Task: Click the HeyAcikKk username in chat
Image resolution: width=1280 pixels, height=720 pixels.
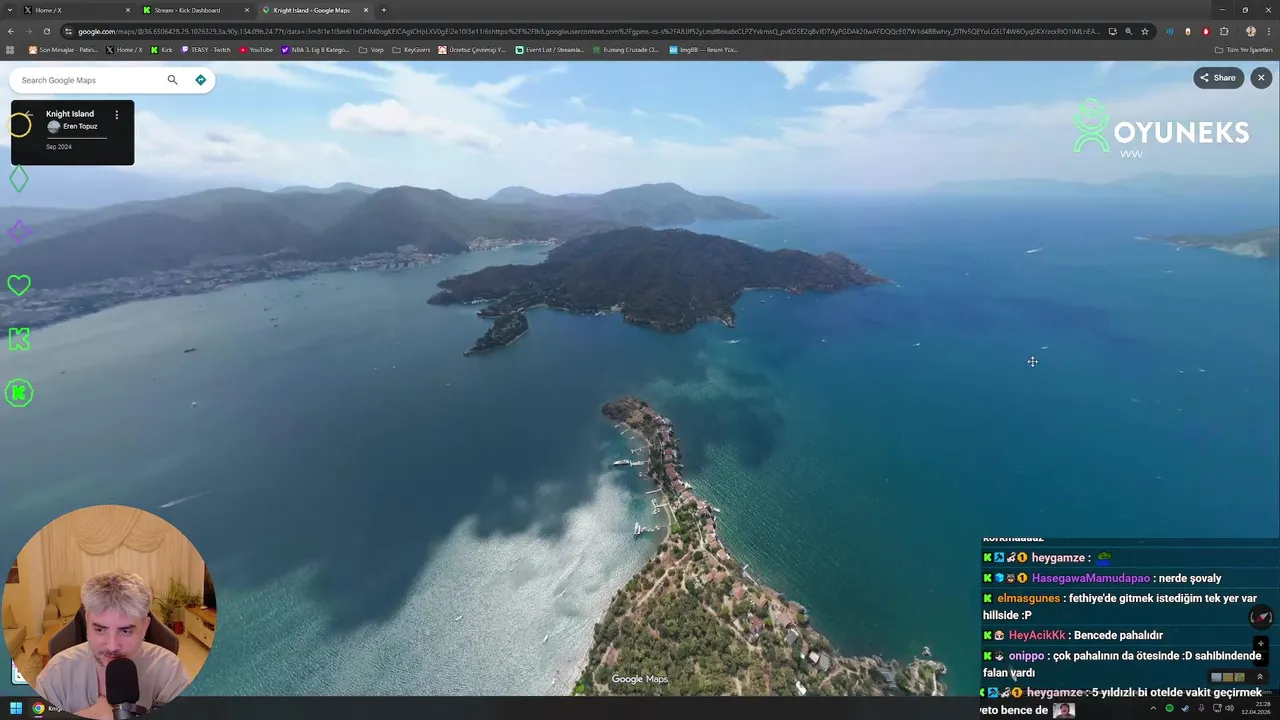Action: 1037,635
